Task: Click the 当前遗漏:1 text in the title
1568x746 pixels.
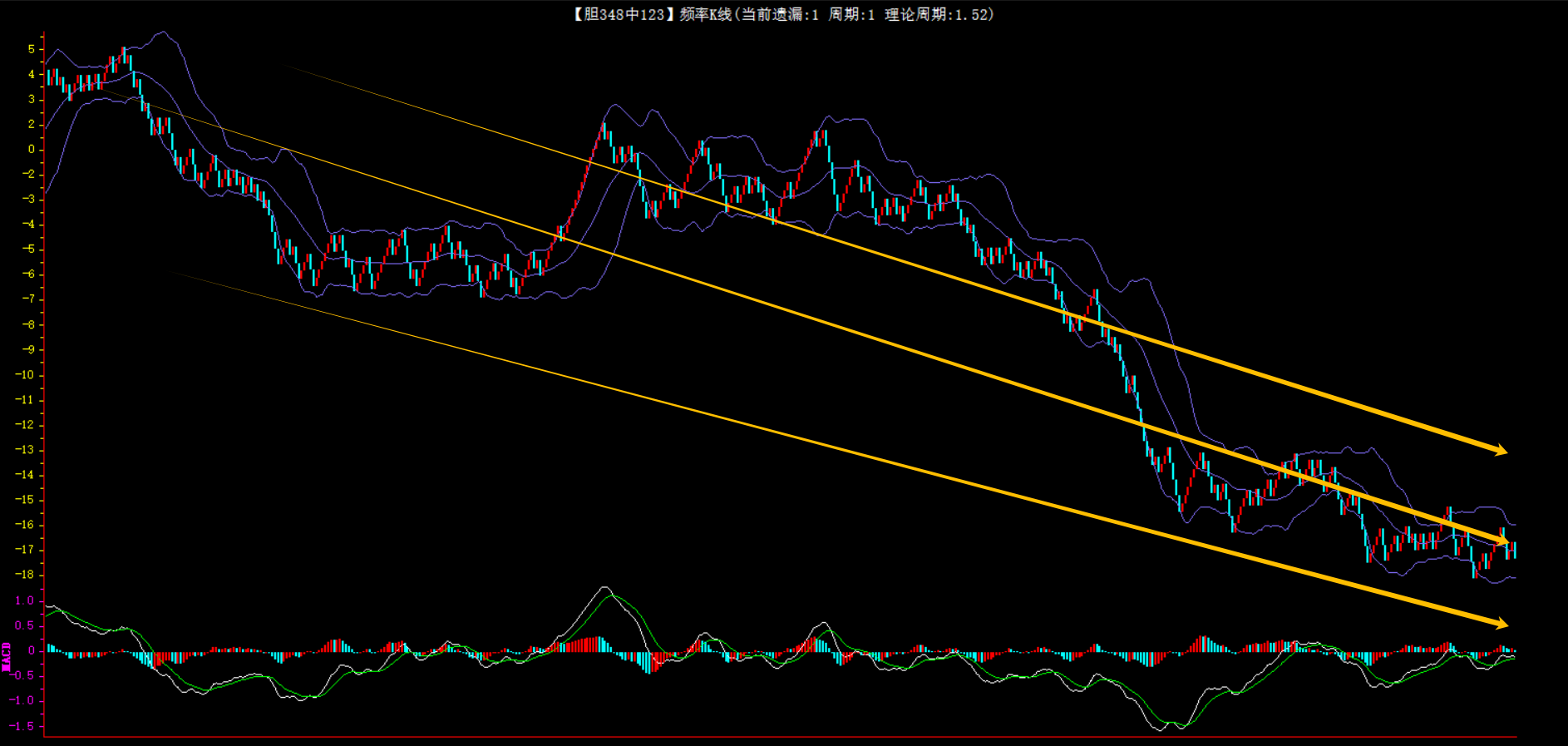Action: (779, 14)
